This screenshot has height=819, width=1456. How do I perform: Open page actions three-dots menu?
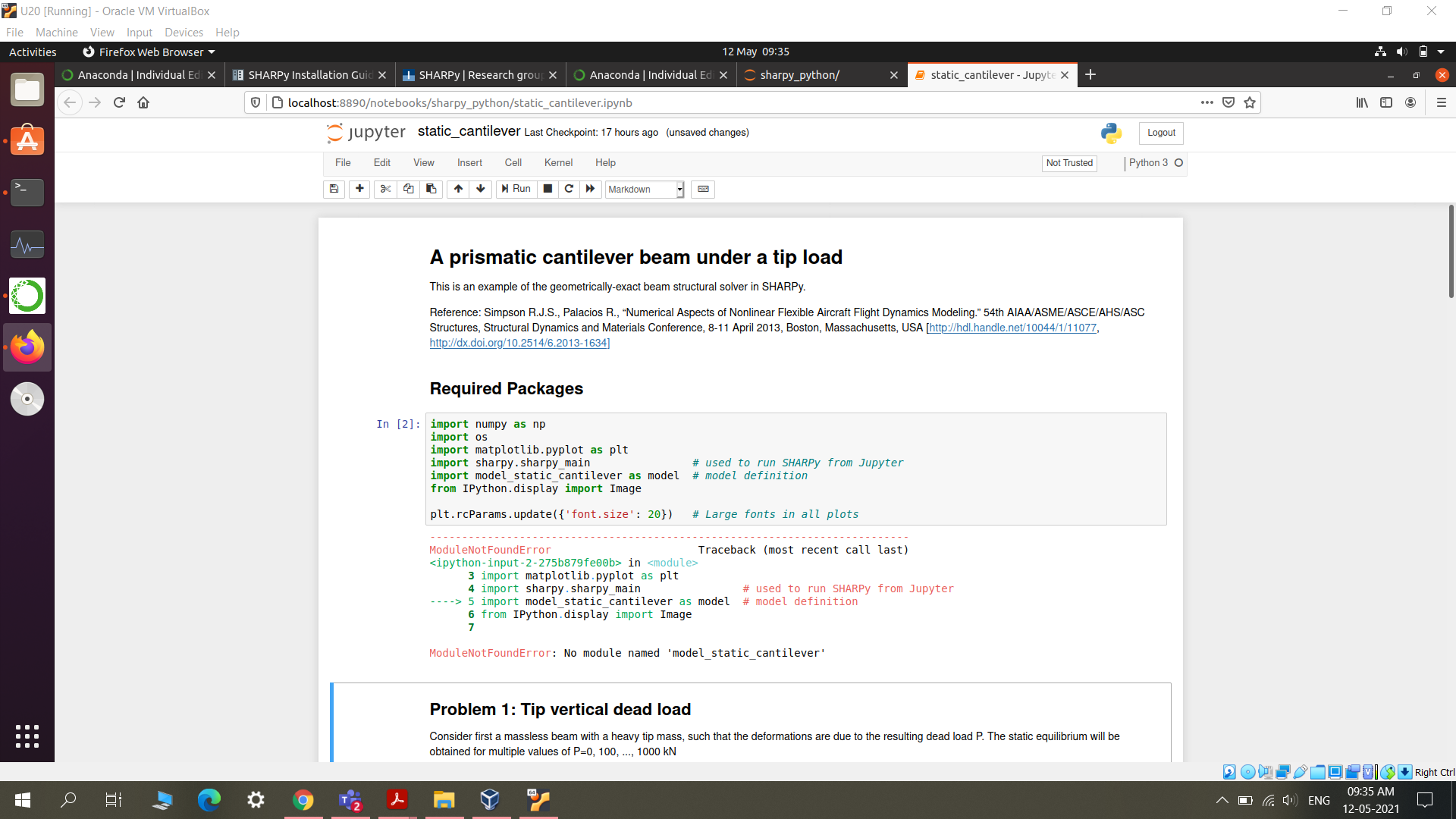[x=1207, y=102]
